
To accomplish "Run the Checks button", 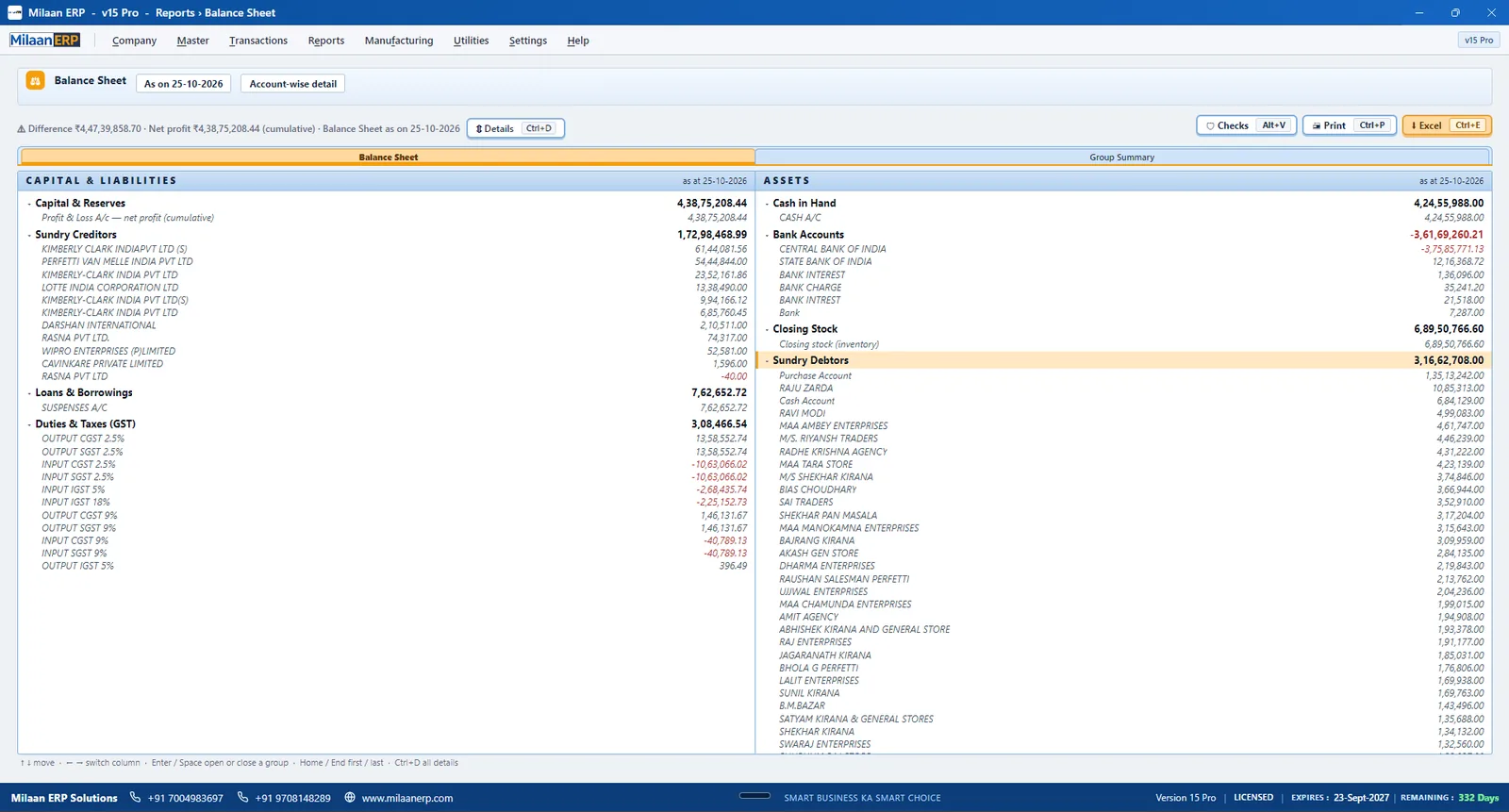I will (1246, 125).
